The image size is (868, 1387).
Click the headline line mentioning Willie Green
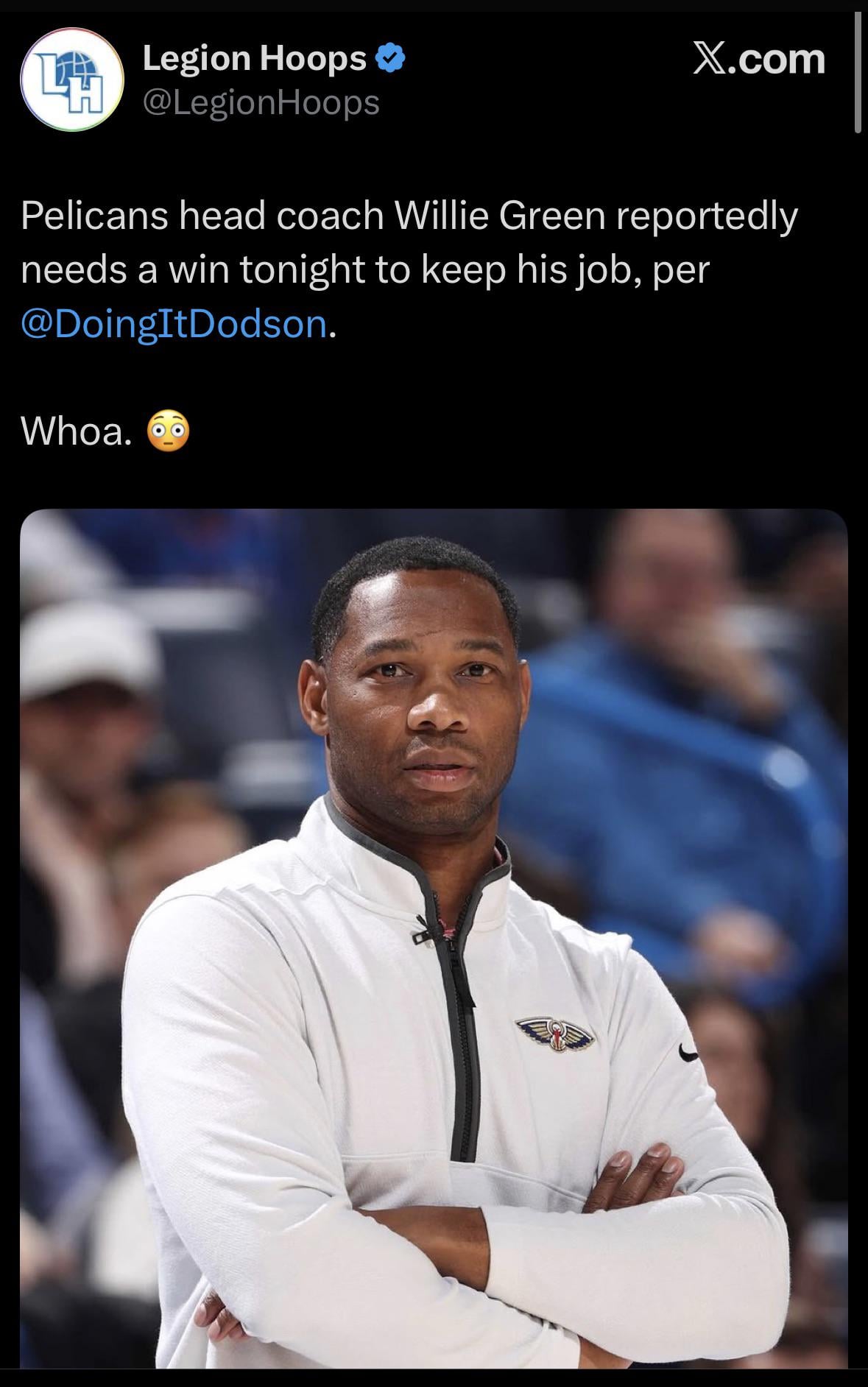409,216
